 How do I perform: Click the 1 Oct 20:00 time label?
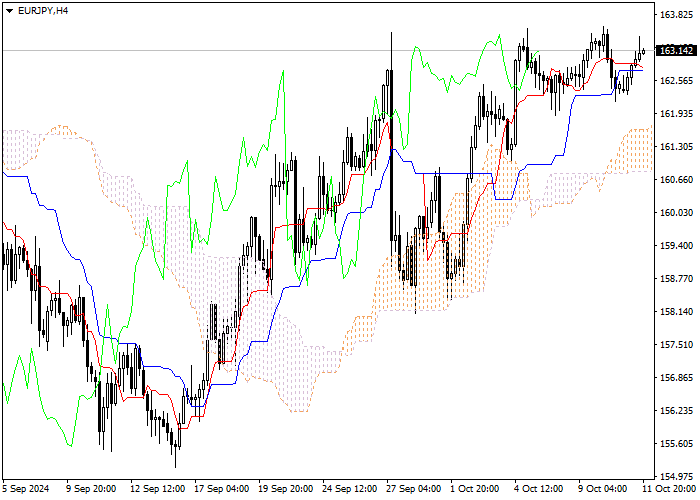click(x=475, y=489)
